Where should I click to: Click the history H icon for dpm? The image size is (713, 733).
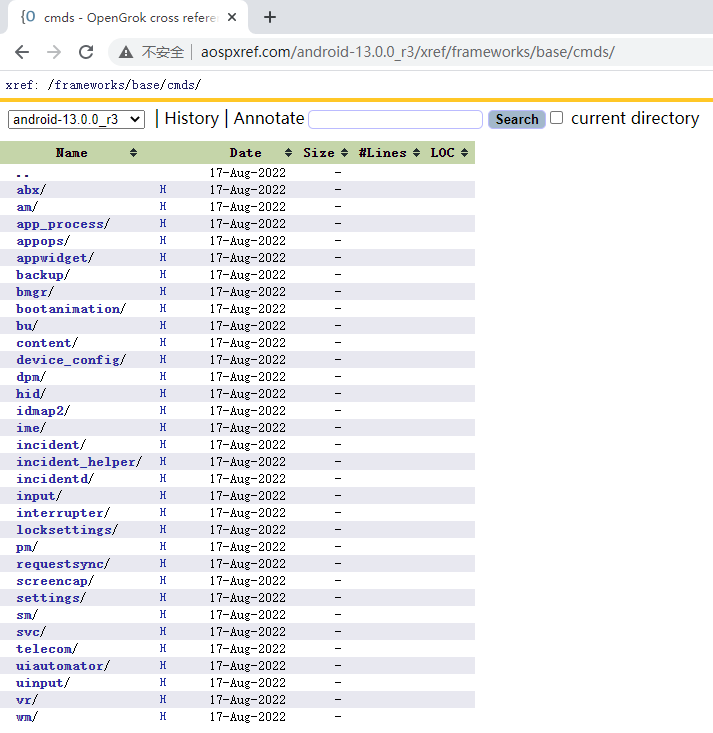(163, 376)
